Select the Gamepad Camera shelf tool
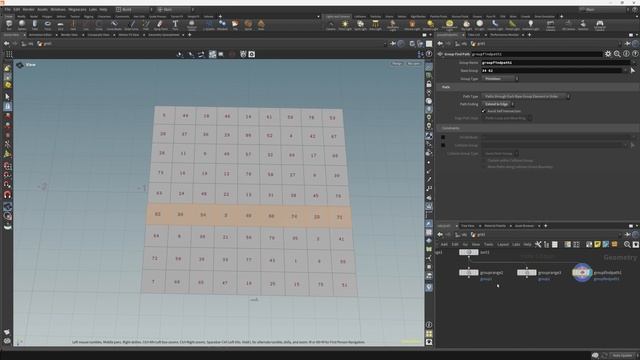 [600, 25]
